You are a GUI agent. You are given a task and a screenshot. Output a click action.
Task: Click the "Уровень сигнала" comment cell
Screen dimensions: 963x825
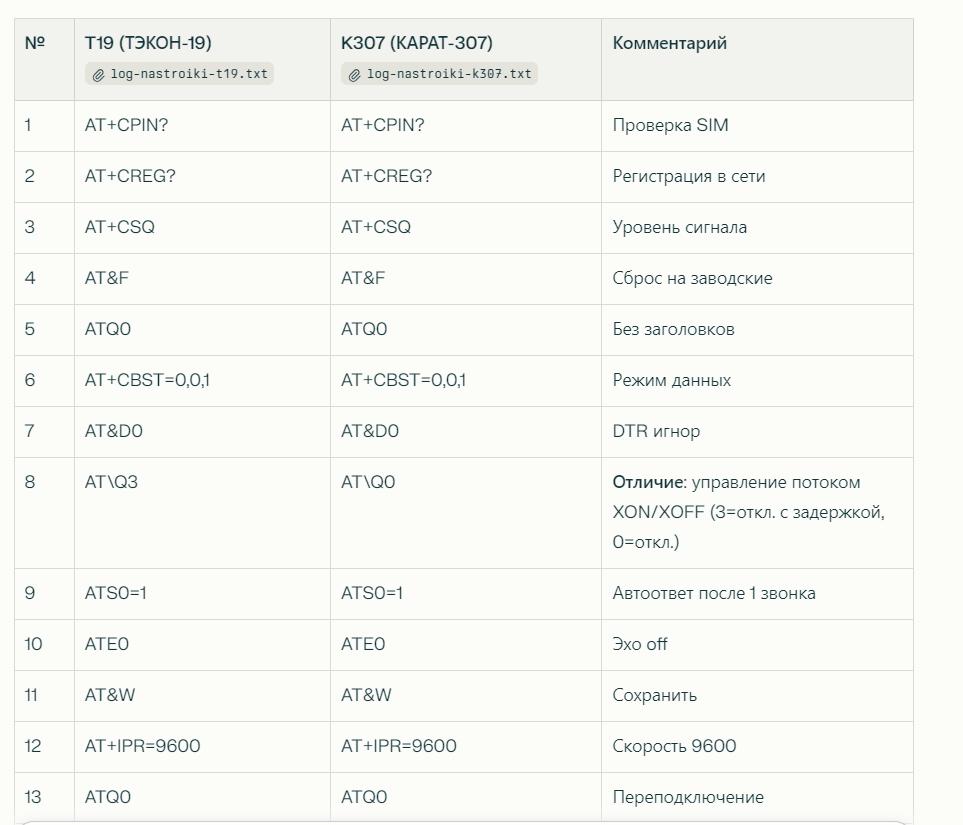[x=679, y=227]
